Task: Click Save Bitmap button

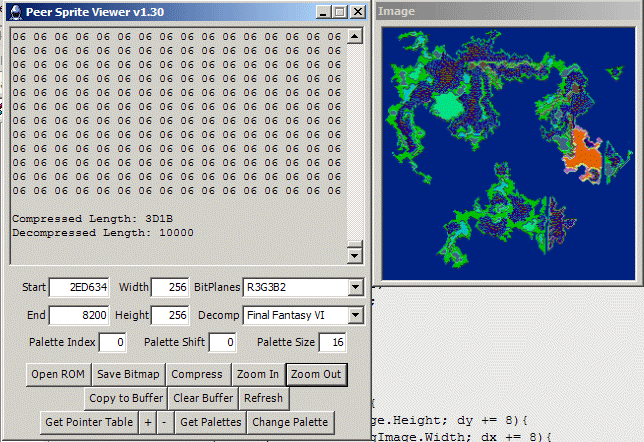Action: (128, 374)
